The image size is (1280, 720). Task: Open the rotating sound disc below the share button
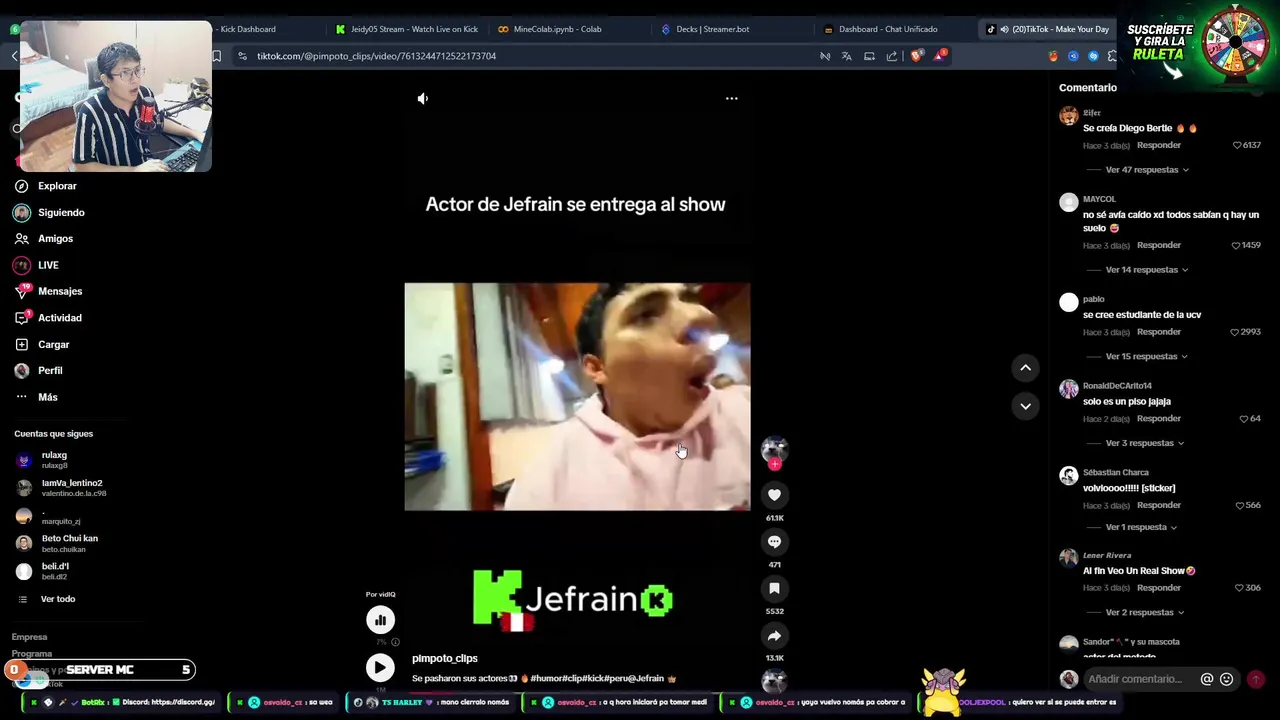[774, 682]
